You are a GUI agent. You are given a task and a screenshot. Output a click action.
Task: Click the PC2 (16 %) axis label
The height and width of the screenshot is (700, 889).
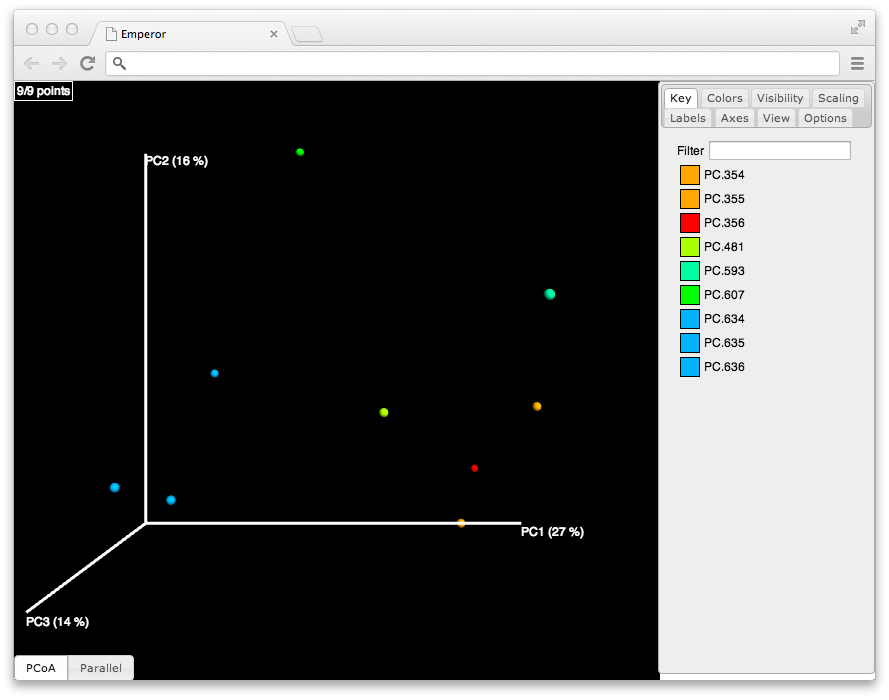pos(177,161)
